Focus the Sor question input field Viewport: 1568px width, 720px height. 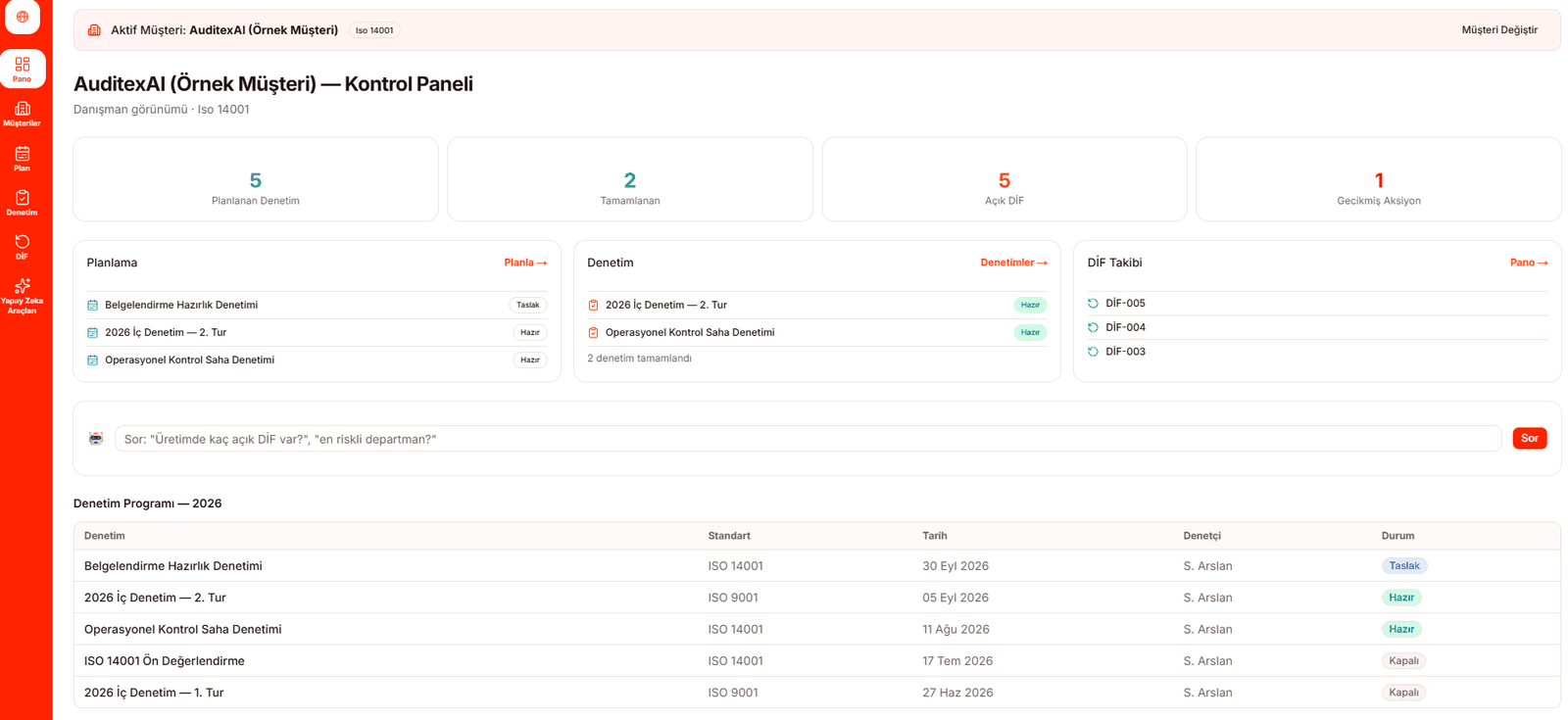[x=808, y=439]
